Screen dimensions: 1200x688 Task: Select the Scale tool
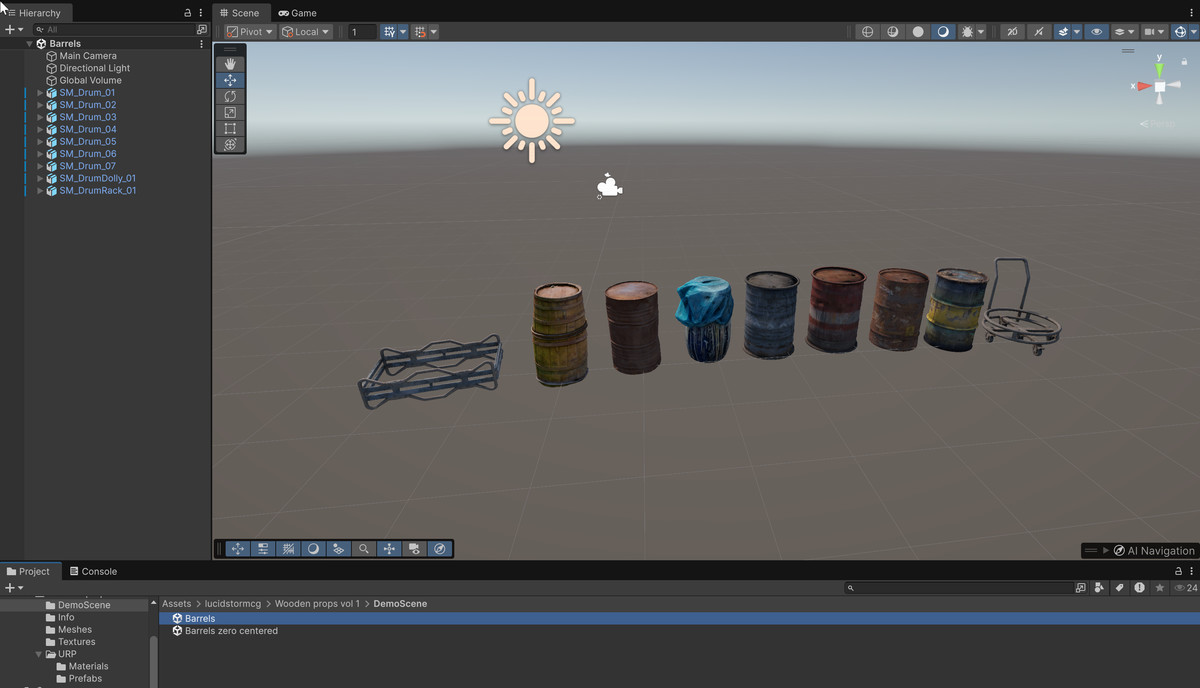point(230,112)
